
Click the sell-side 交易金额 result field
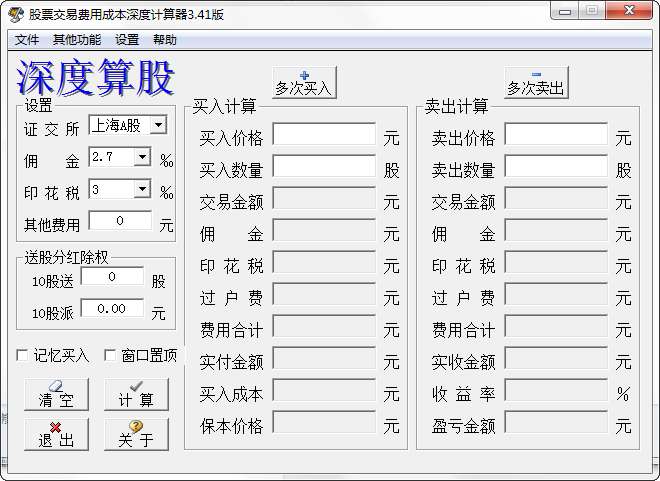tap(556, 198)
